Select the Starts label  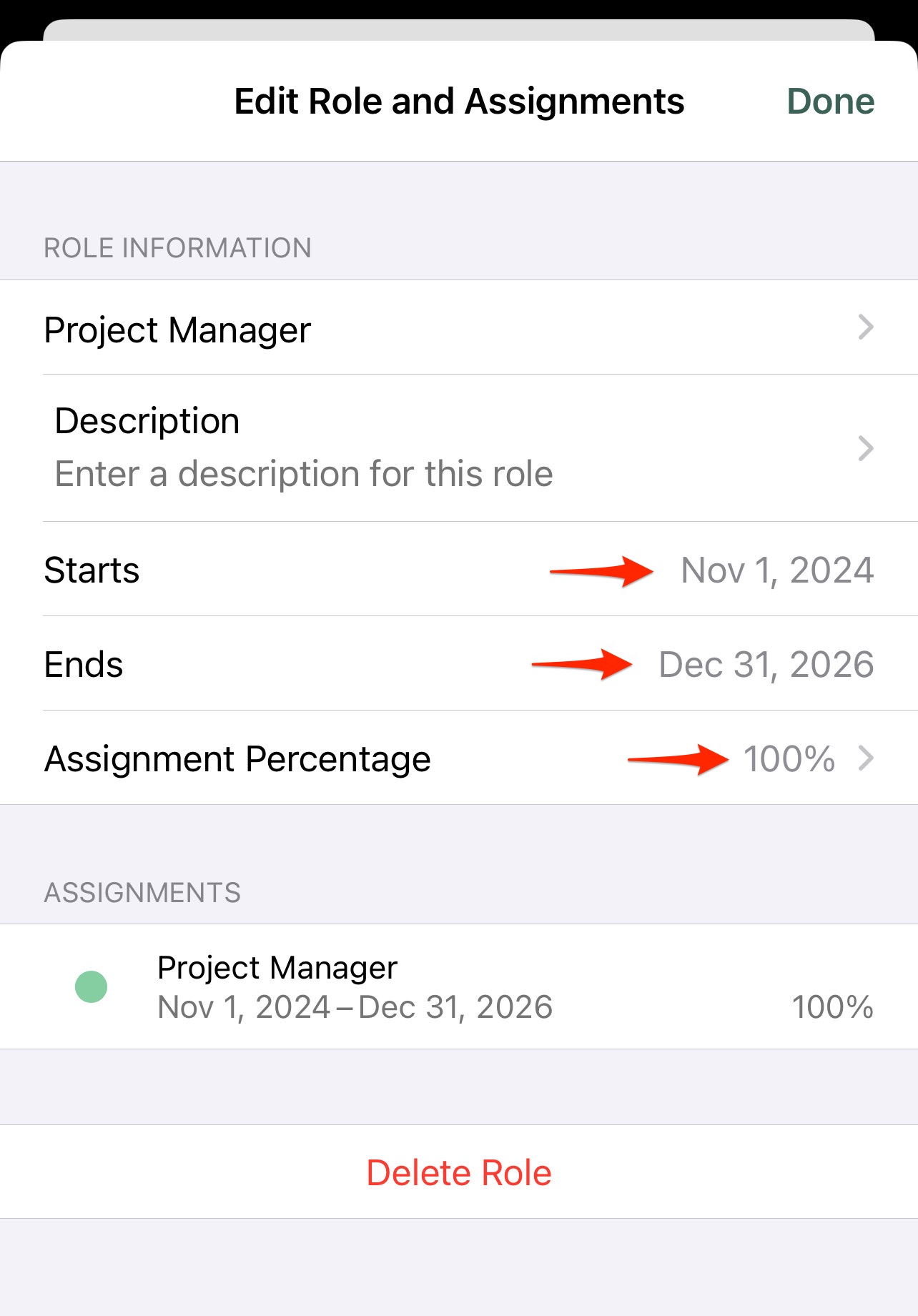pyautogui.click(x=92, y=570)
